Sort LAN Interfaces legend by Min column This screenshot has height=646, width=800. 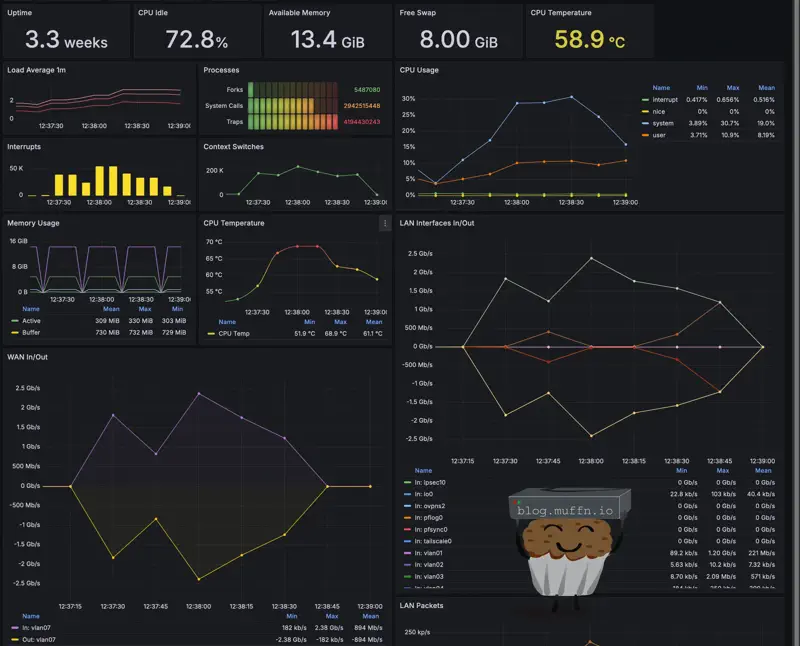point(682,470)
